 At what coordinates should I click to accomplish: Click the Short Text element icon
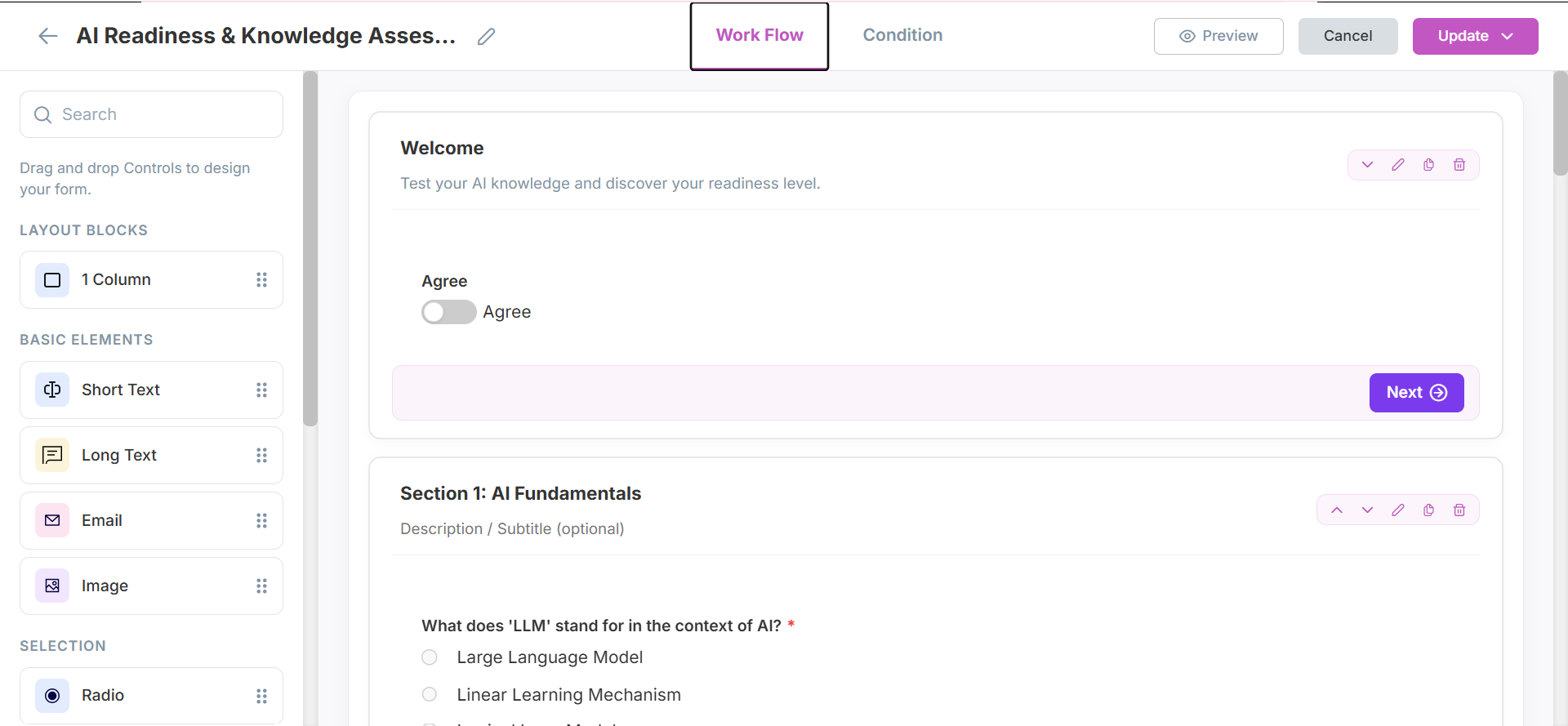[52, 390]
